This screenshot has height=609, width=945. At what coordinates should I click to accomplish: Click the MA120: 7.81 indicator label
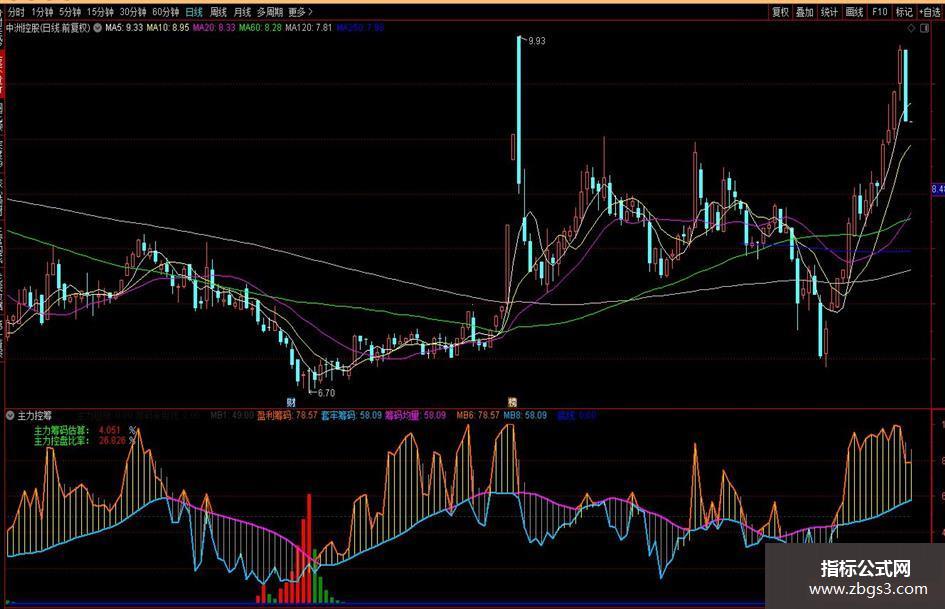309,28
